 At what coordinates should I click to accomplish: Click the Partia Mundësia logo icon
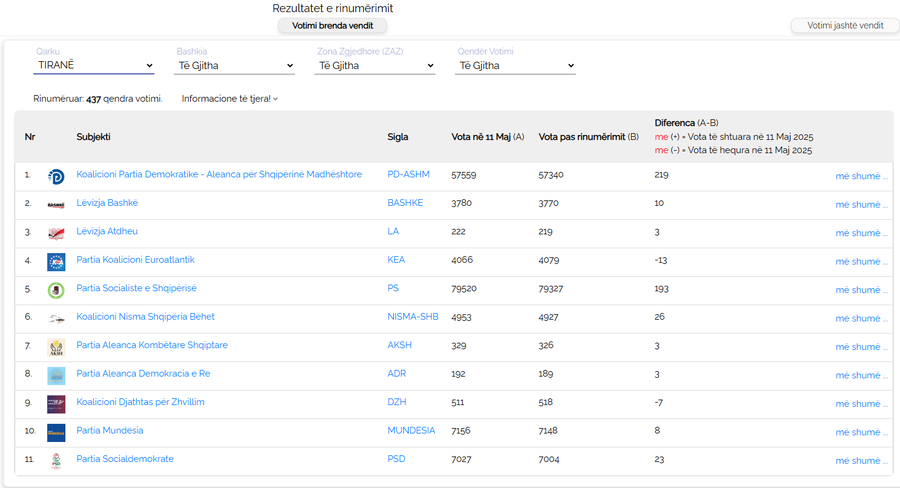(56, 432)
